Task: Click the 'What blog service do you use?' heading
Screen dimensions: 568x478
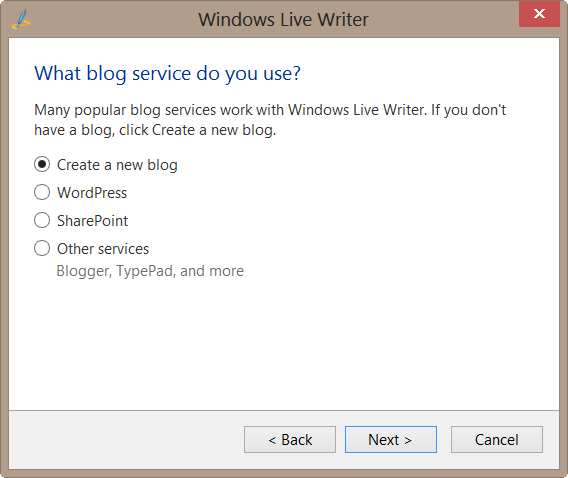Action: (167, 74)
